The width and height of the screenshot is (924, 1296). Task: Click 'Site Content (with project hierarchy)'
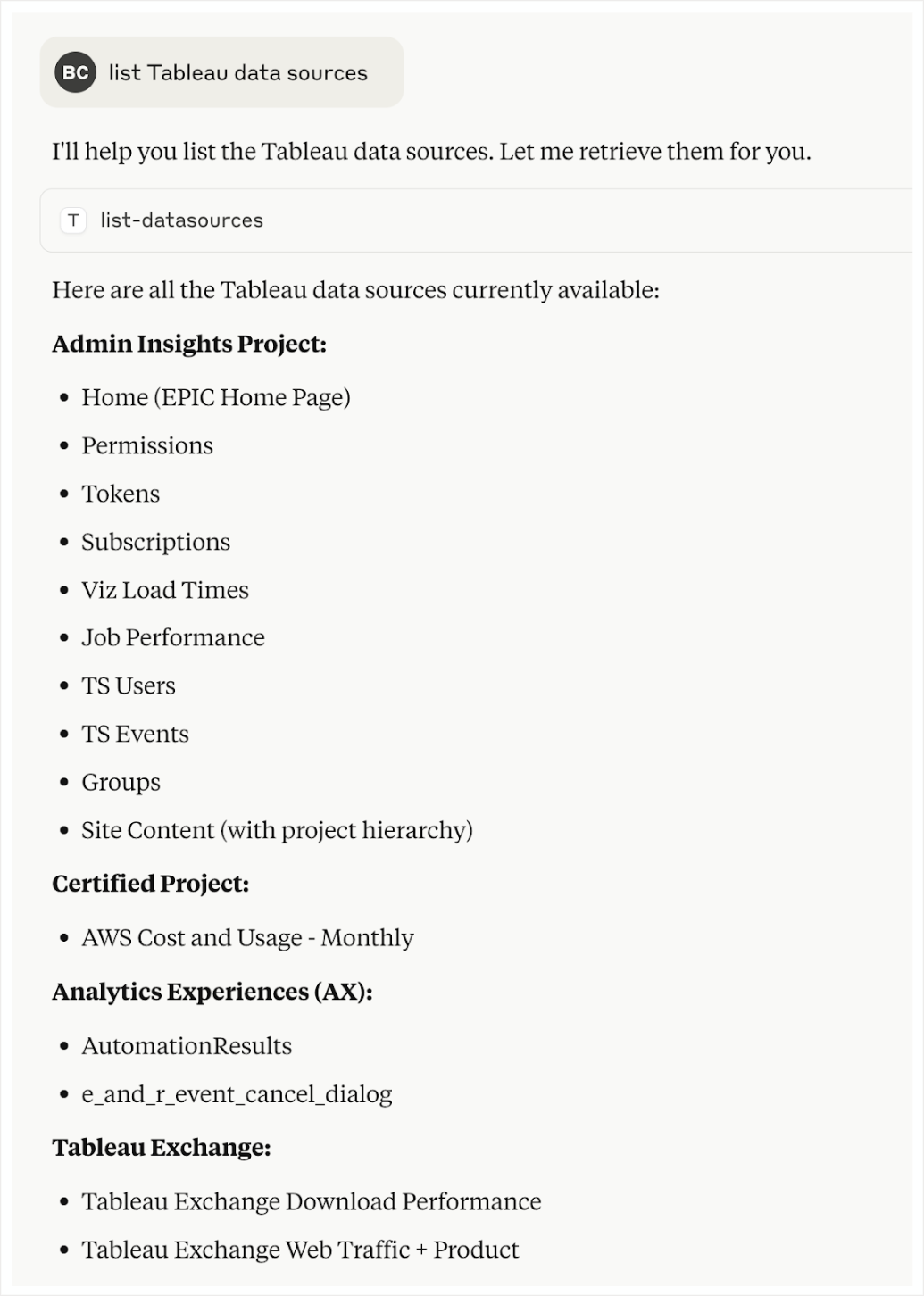pos(278,831)
